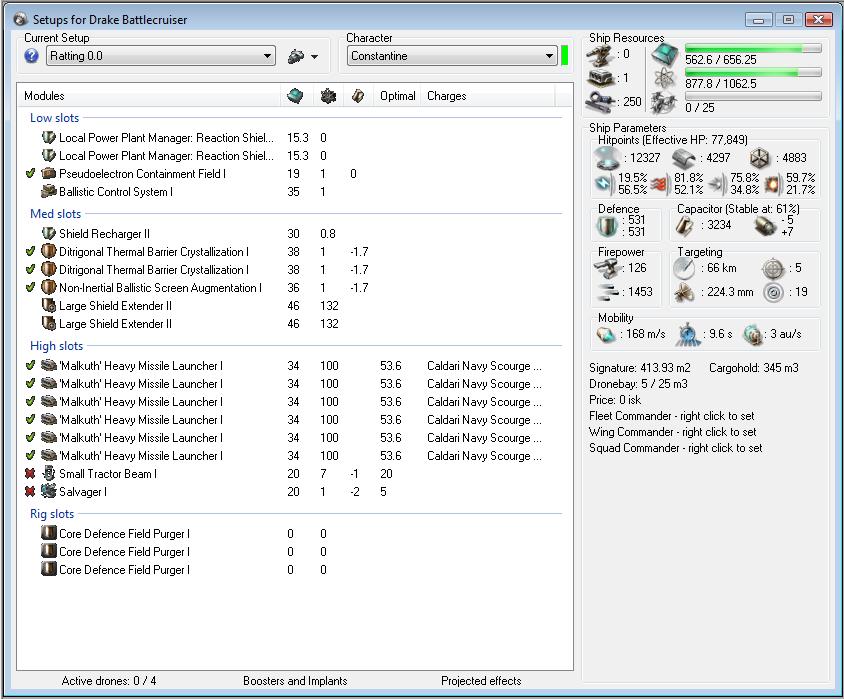
Task: Click Fleet Commander - right click to set
Action: 672,416
